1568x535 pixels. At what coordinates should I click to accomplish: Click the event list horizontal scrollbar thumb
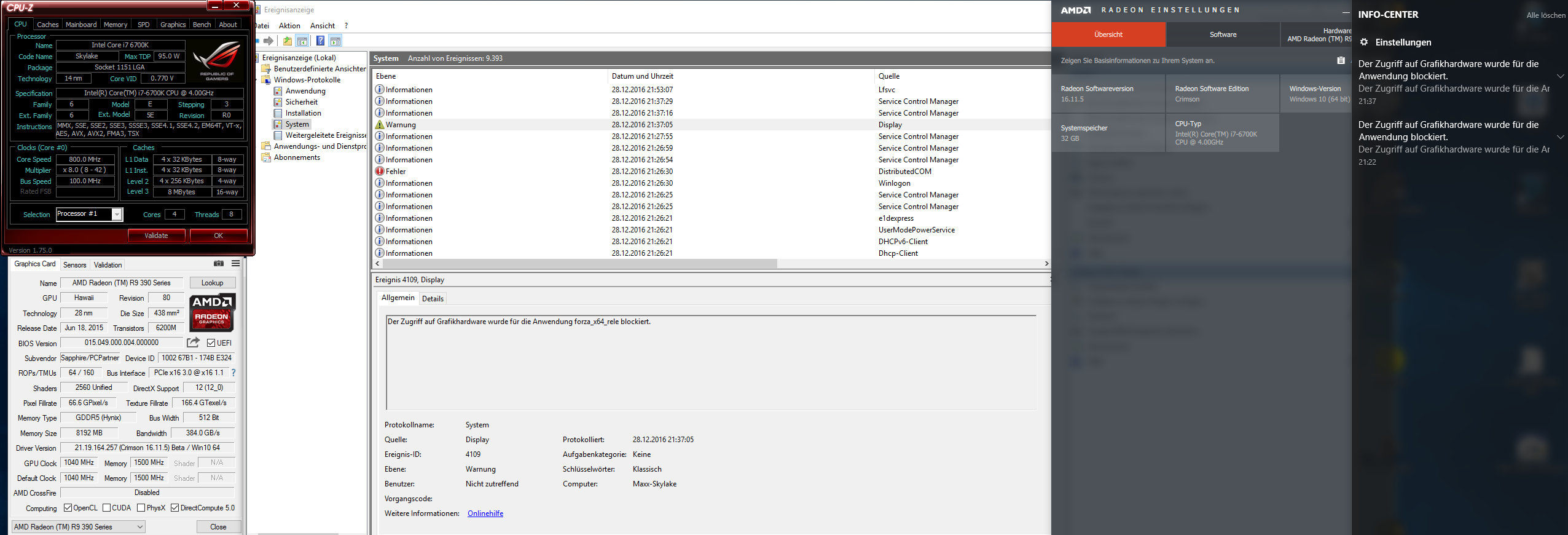pos(579,264)
